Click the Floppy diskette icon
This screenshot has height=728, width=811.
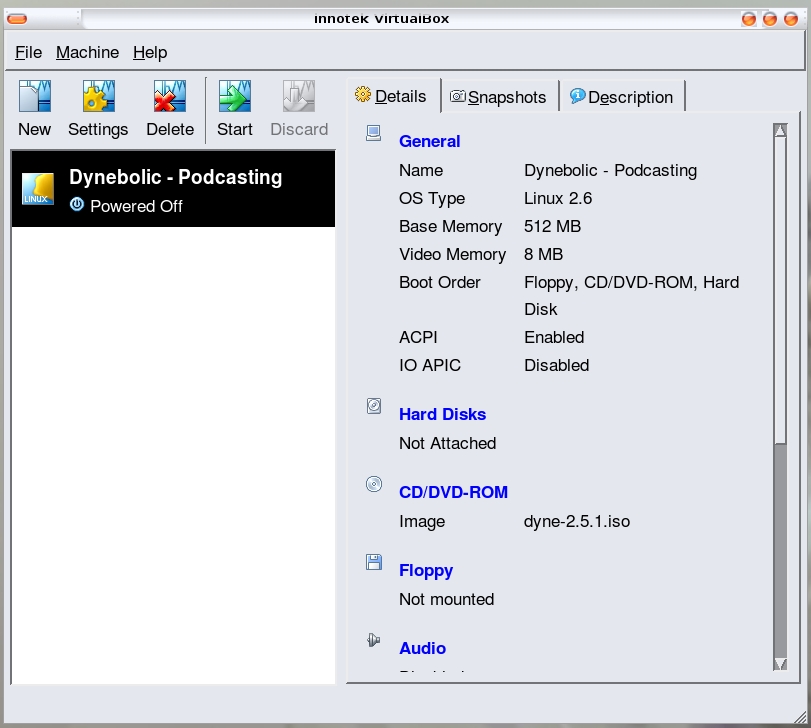point(374,562)
